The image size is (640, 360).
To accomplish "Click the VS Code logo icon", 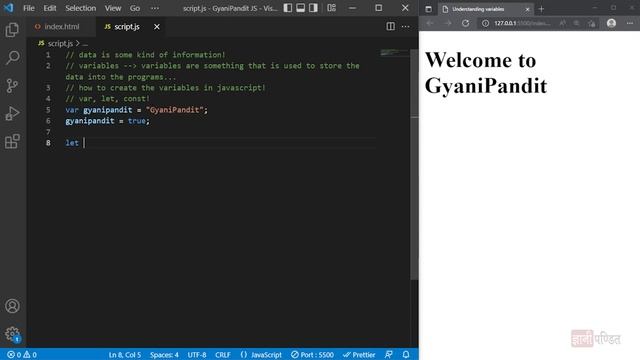I will tap(9, 8).
